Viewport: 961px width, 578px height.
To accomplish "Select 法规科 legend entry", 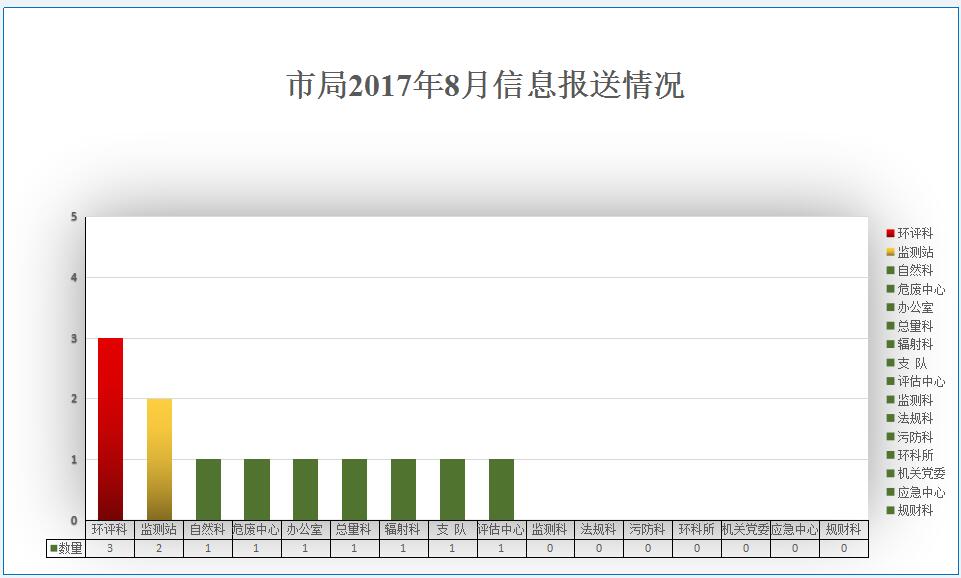I will tap(915, 418).
